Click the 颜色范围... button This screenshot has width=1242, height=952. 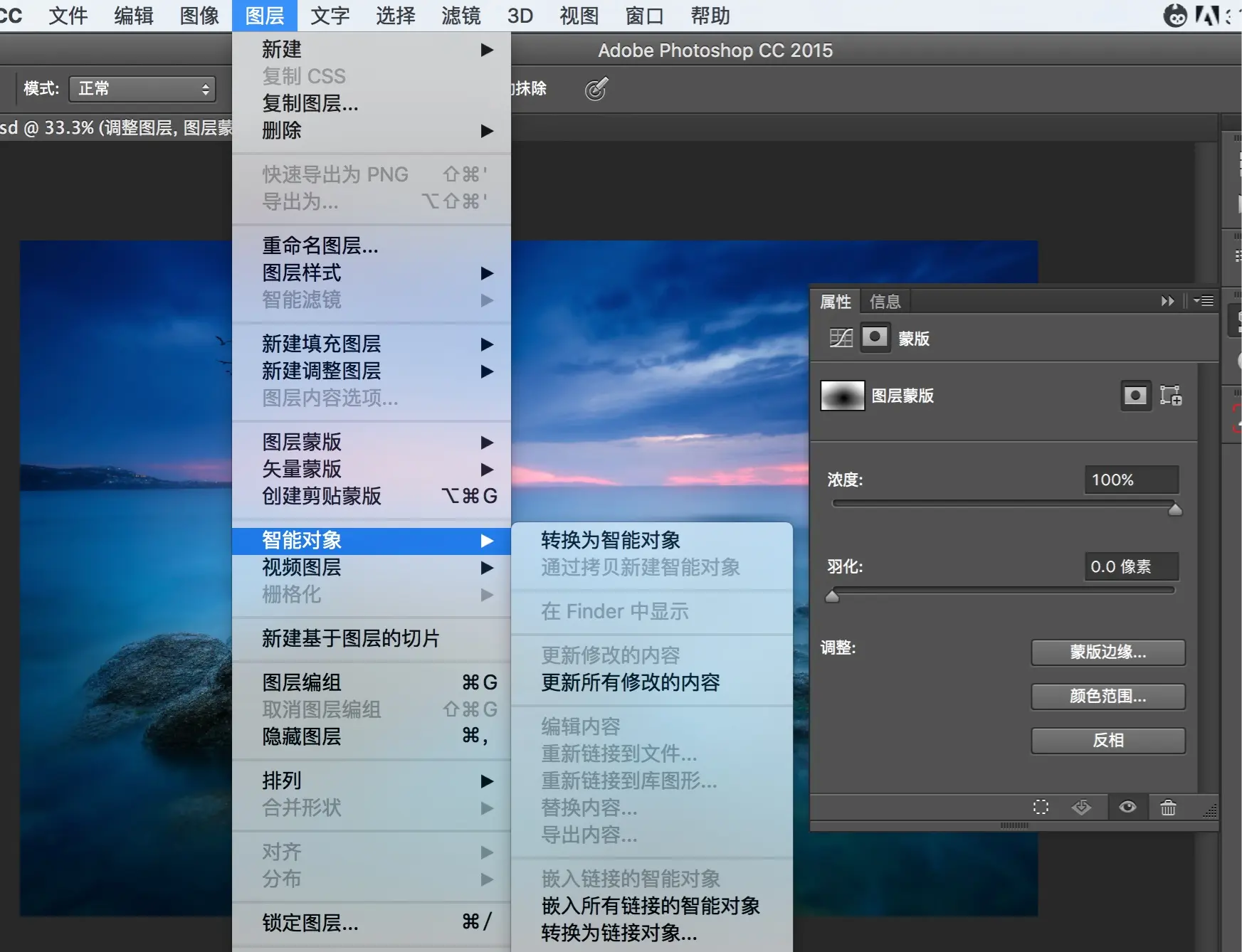point(1108,696)
